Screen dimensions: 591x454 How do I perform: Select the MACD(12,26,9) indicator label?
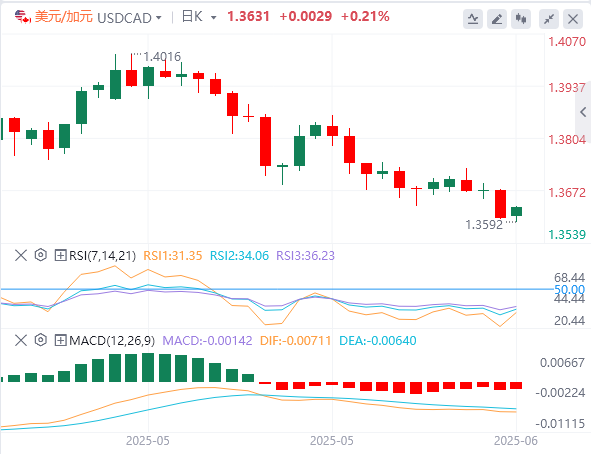(x=112, y=341)
